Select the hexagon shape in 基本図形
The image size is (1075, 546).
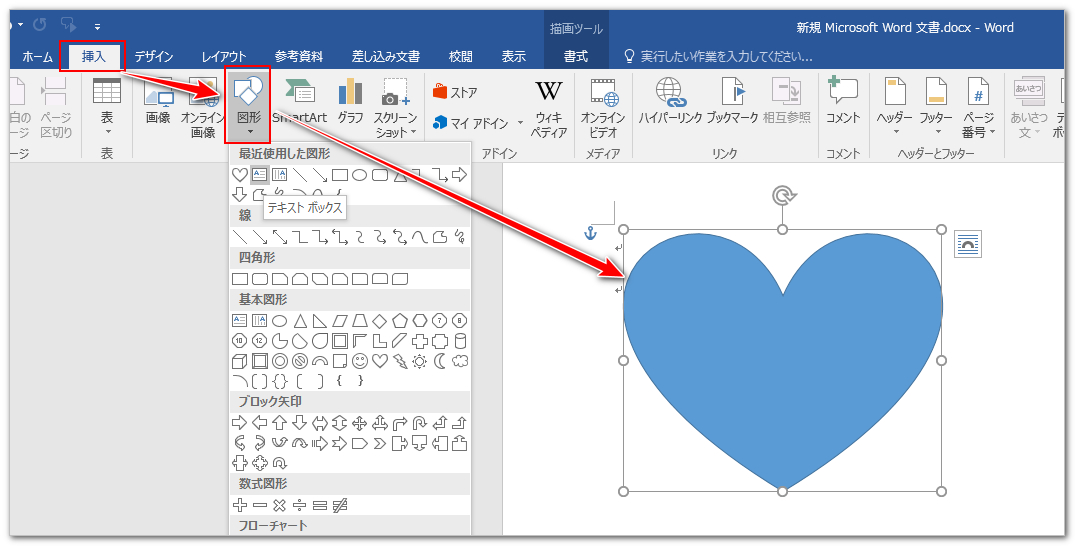pyautogui.click(x=420, y=321)
